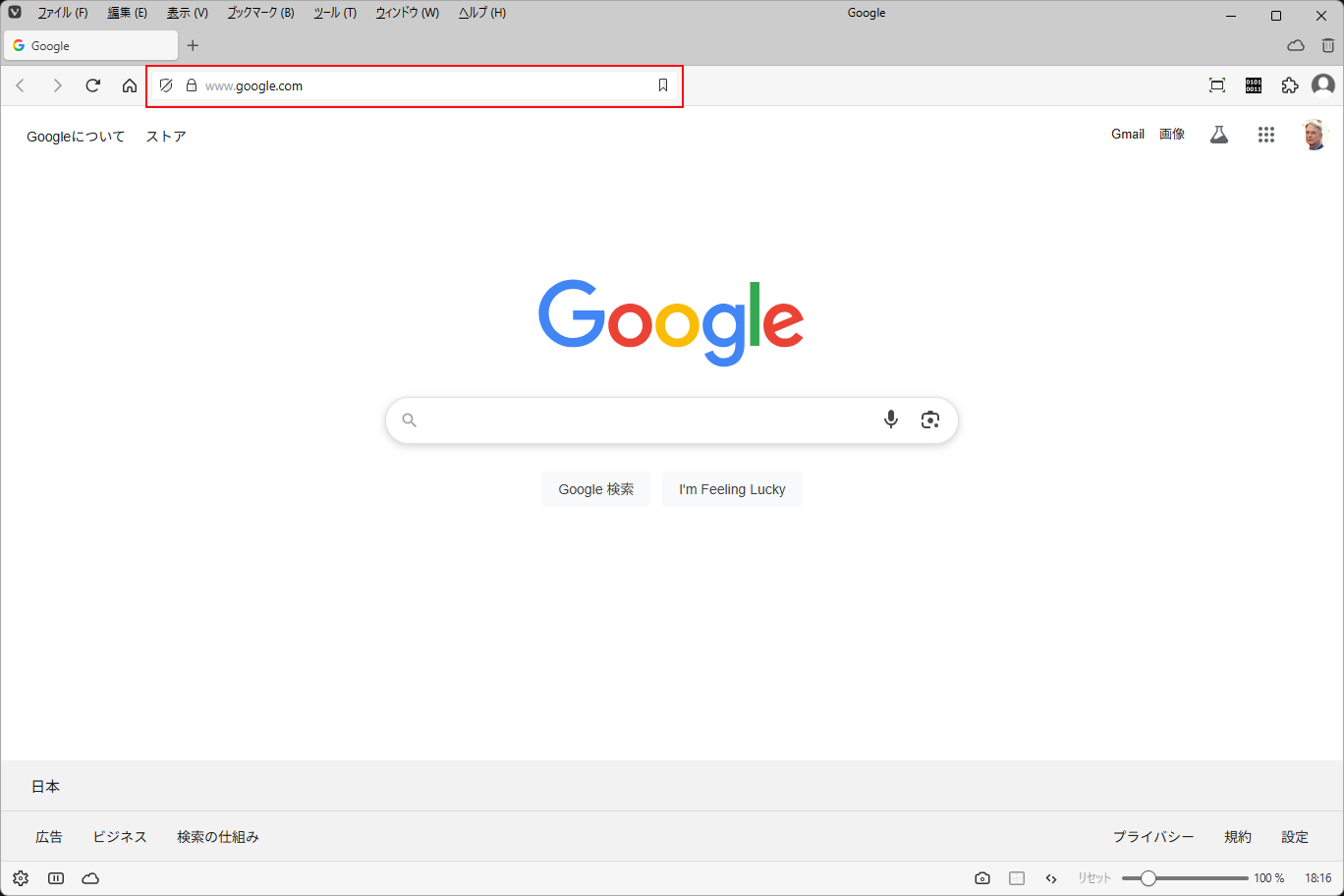
Task: Open the tracker blocker shield icon
Action: pos(166,85)
